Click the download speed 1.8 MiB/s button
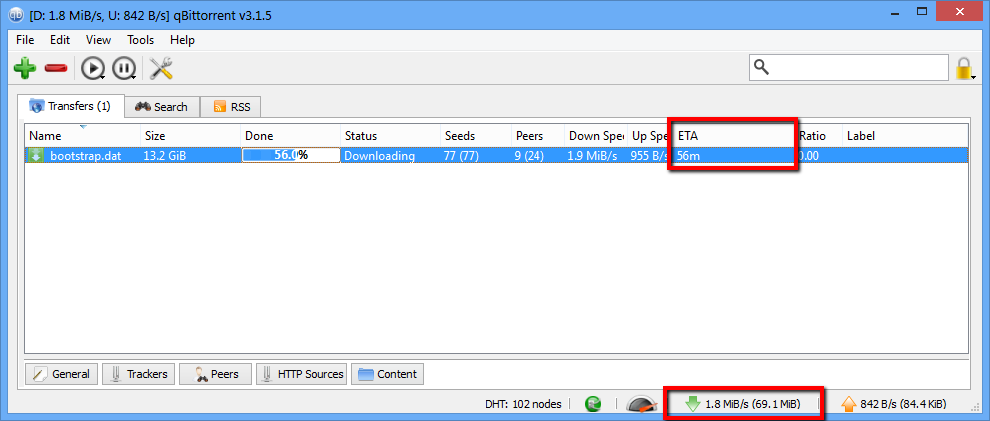The width and height of the screenshot is (990, 421). click(746, 404)
